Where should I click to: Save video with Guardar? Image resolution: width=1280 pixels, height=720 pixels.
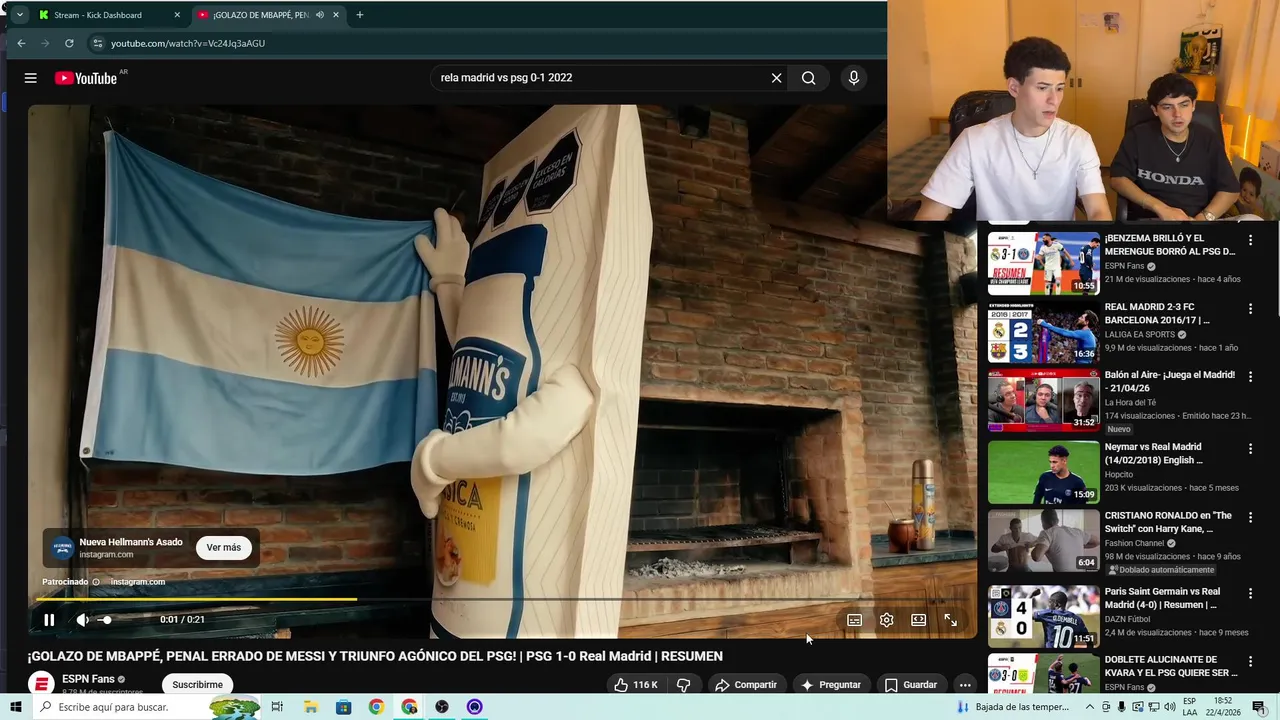[x=910, y=685]
